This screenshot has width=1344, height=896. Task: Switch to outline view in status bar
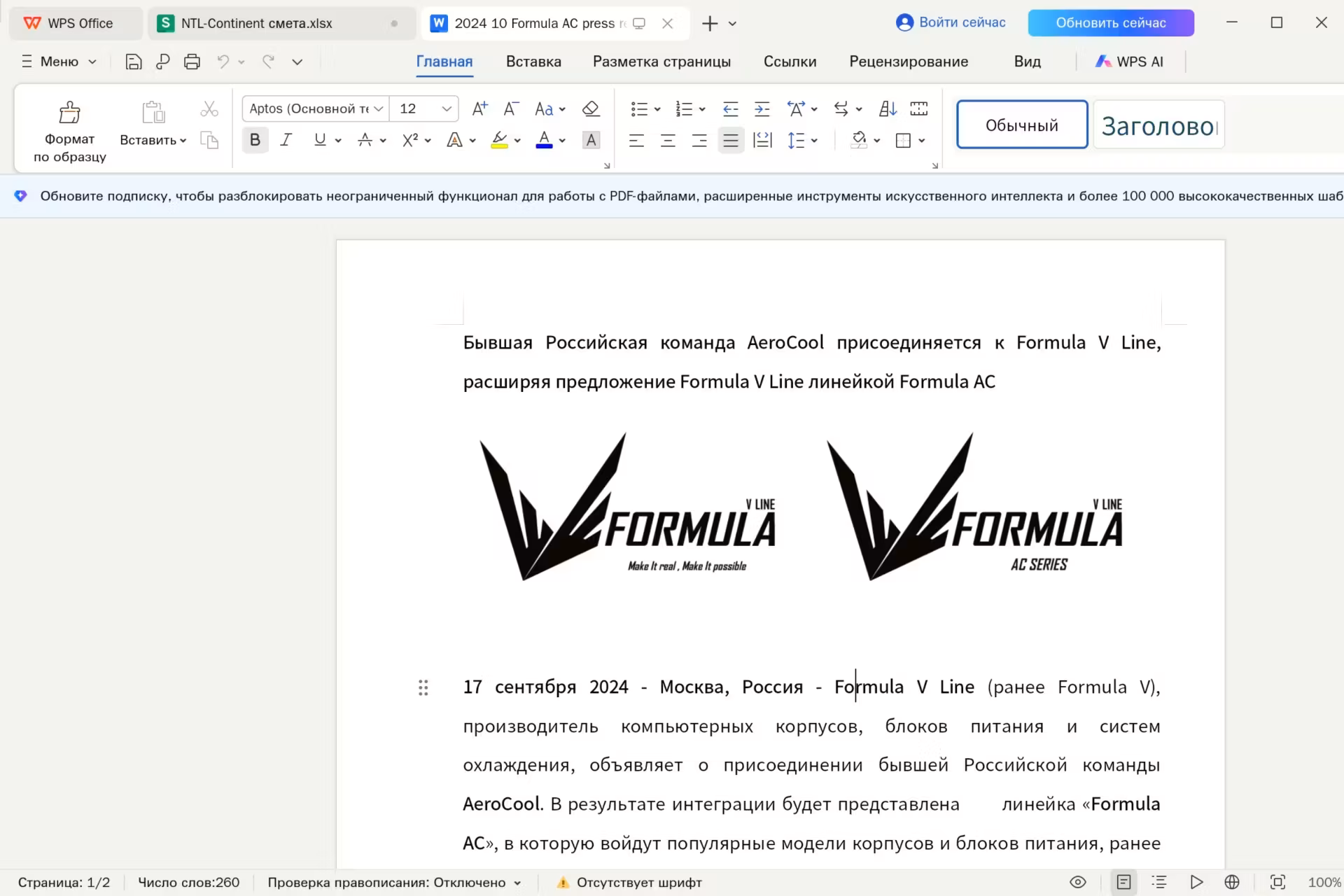(x=1159, y=882)
